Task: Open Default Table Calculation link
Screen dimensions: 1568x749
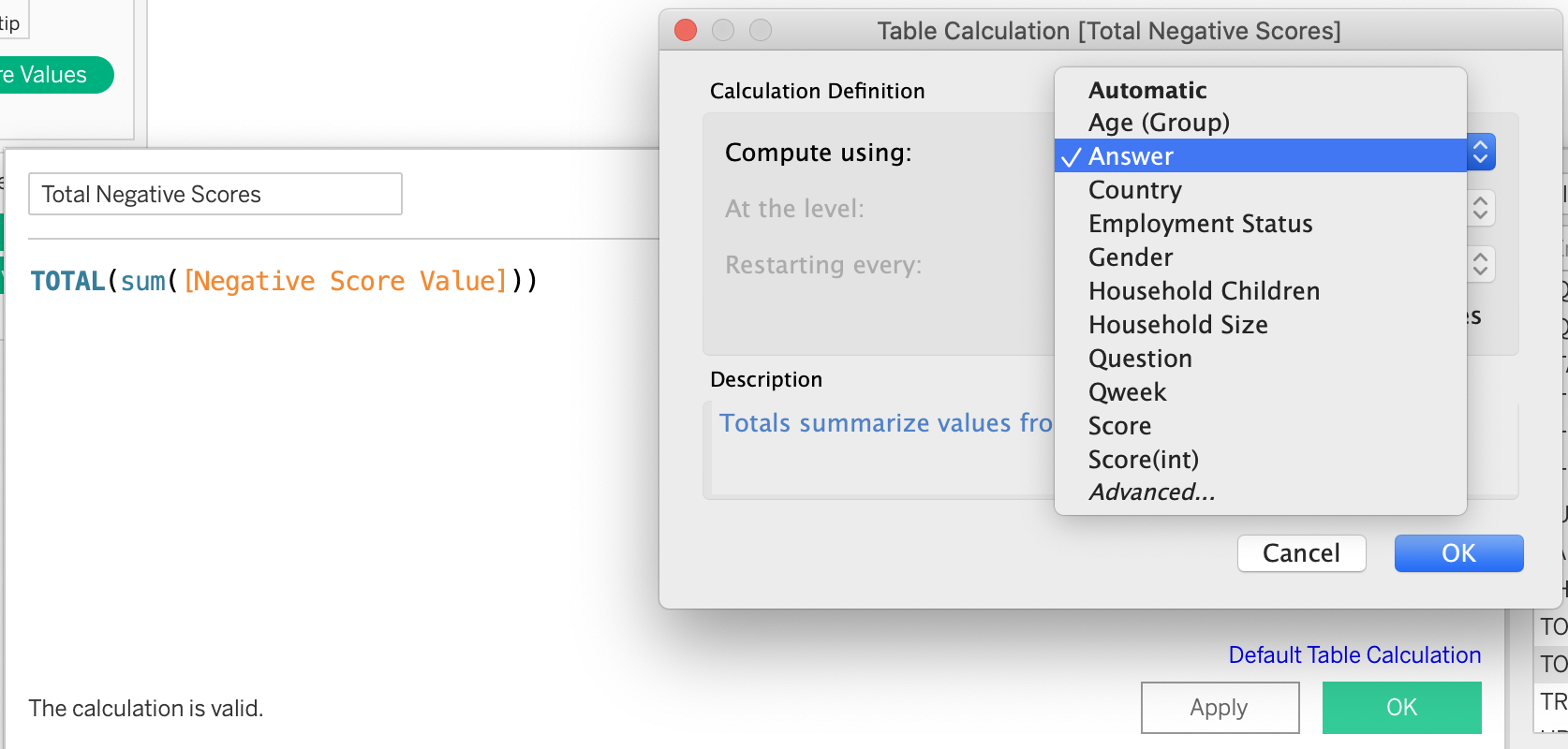Action: pyautogui.click(x=1354, y=655)
